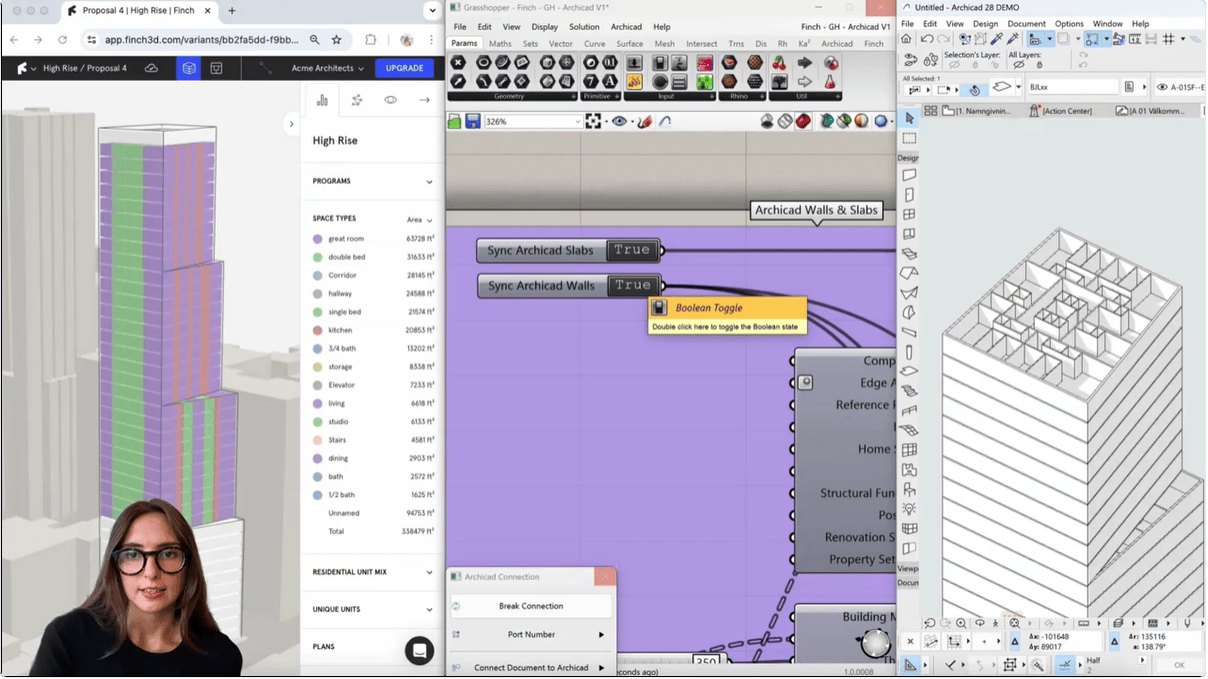
Task: Open the generate sparkle tab in Finch panel
Action: point(357,100)
